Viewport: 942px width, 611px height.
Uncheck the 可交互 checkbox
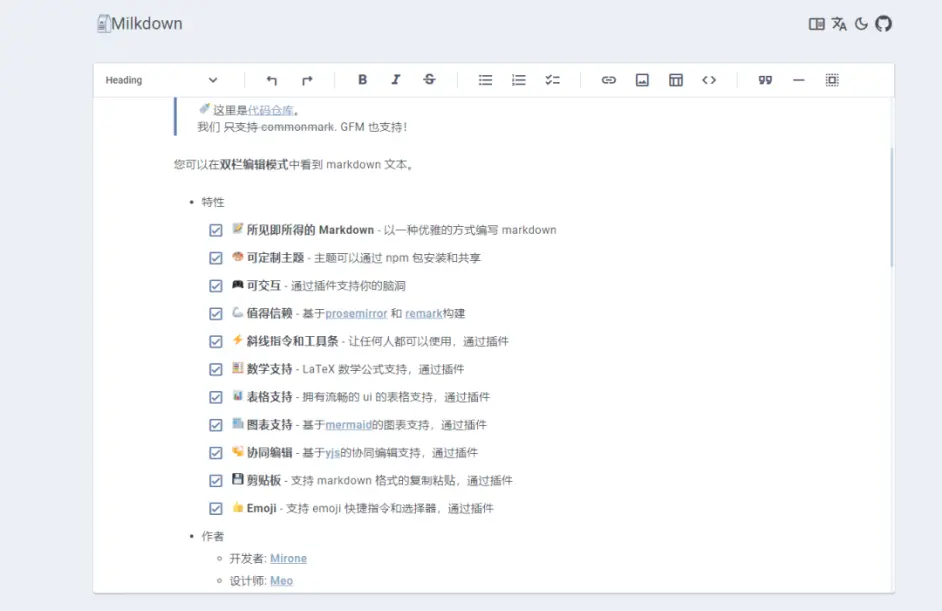coord(216,286)
